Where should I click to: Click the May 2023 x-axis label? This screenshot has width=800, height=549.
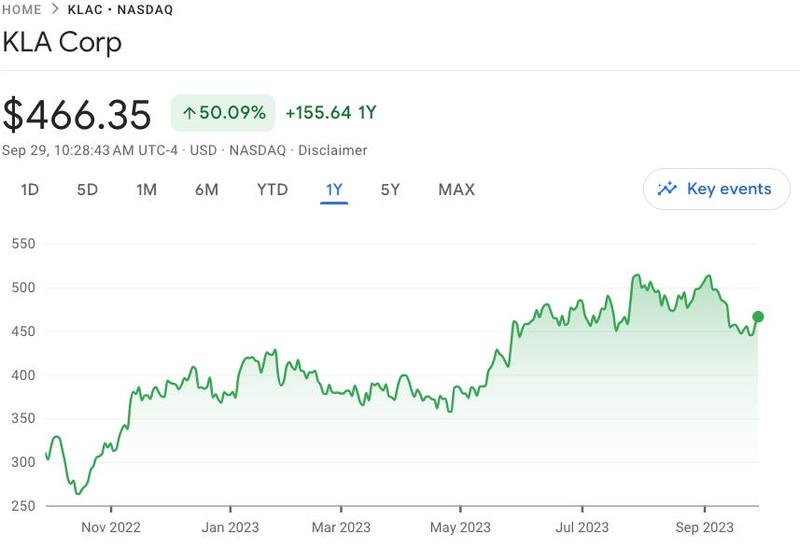pos(460,527)
